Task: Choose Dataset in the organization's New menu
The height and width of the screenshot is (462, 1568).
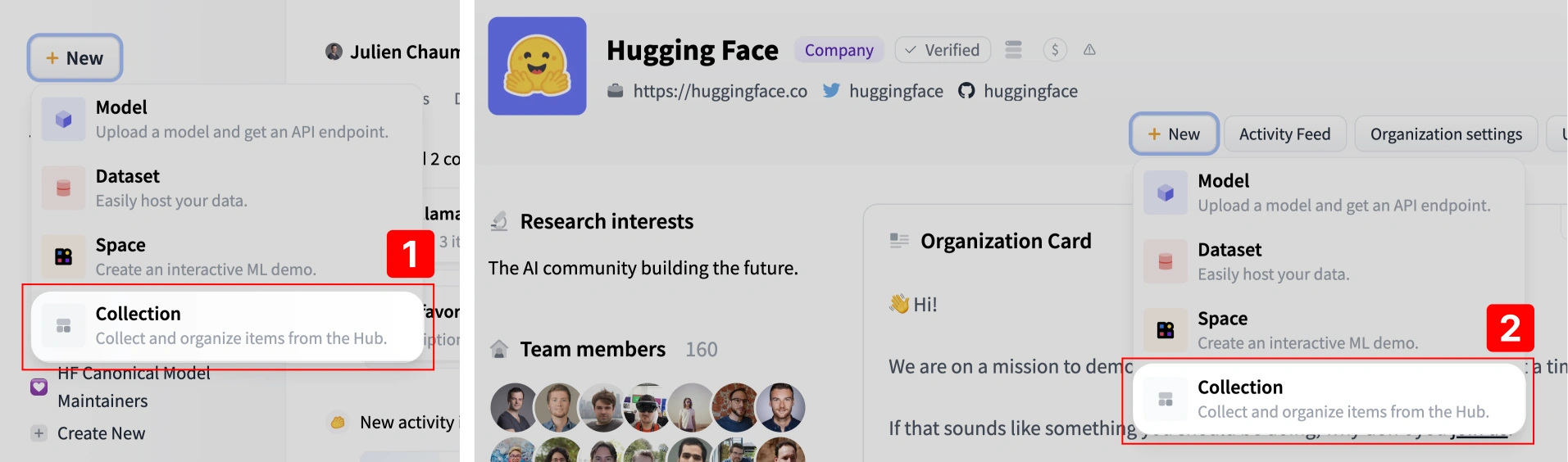Action: point(1328,261)
